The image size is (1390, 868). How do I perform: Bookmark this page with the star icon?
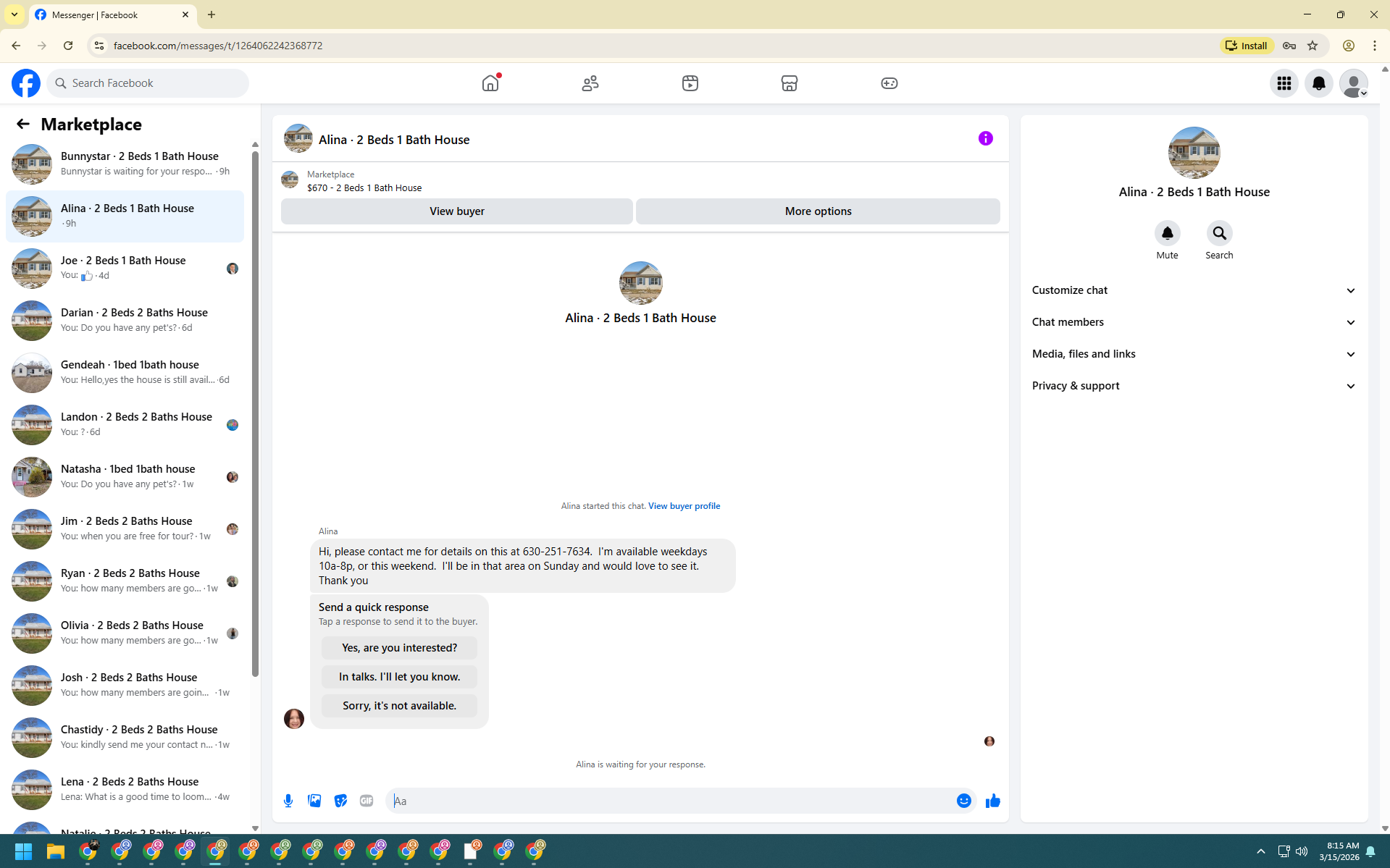[x=1312, y=46]
